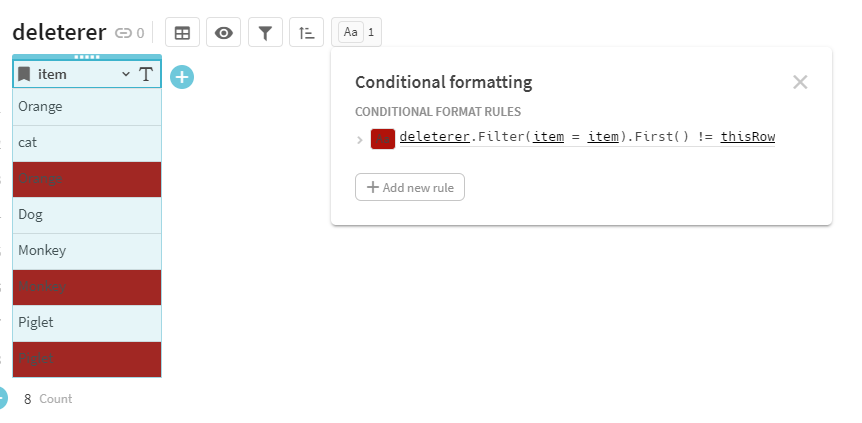Click Add new rule button
This screenshot has width=862, height=423.
[x=410, y=187]
